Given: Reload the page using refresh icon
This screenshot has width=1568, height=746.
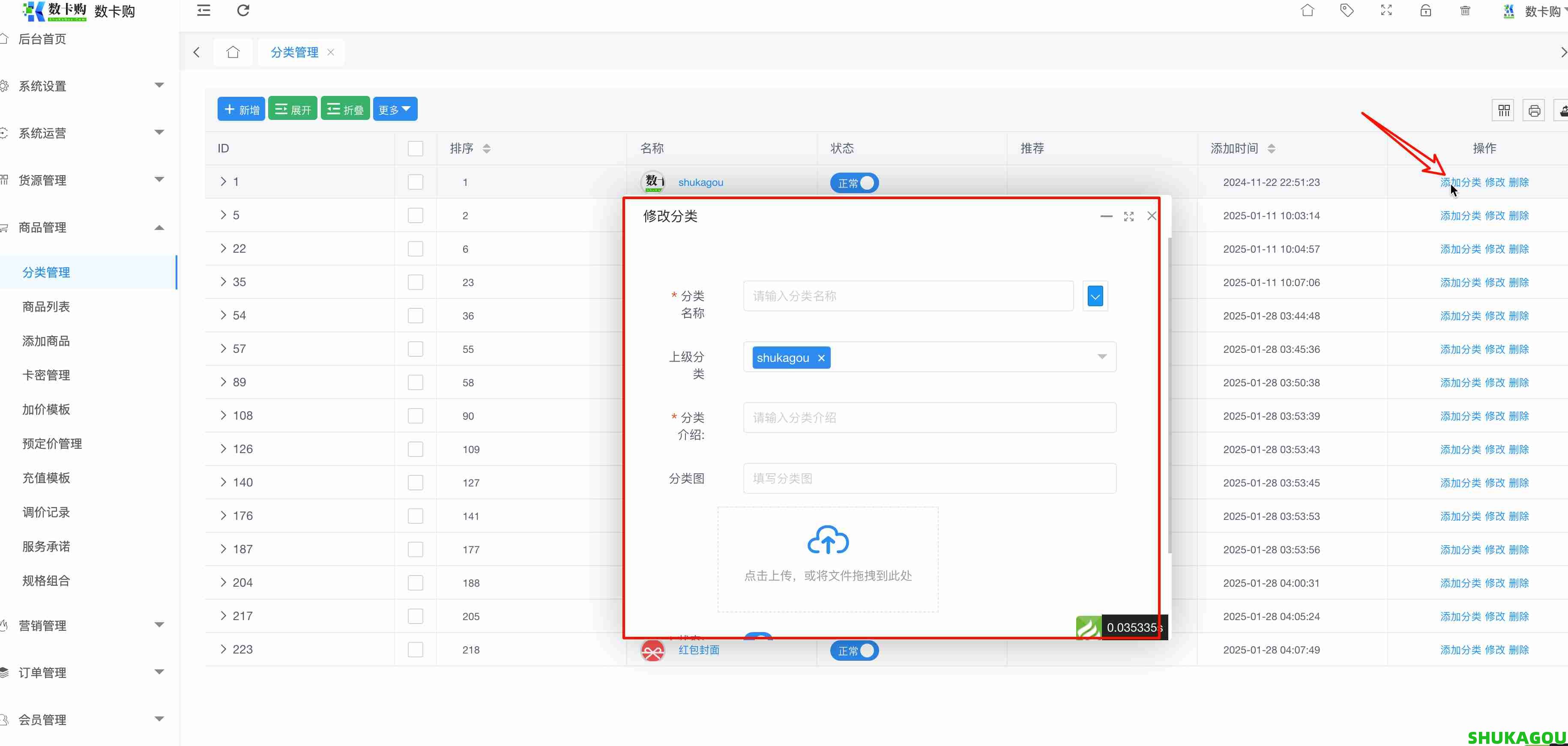Looking at the screenshot, I should point(243,10).
